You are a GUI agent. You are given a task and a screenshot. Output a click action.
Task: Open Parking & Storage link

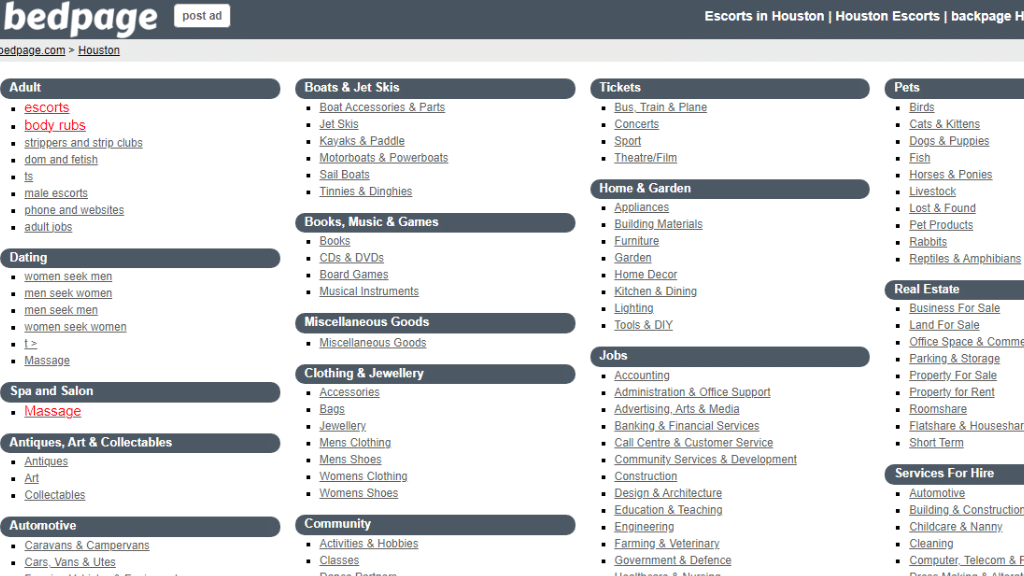(x=954, y=359)
